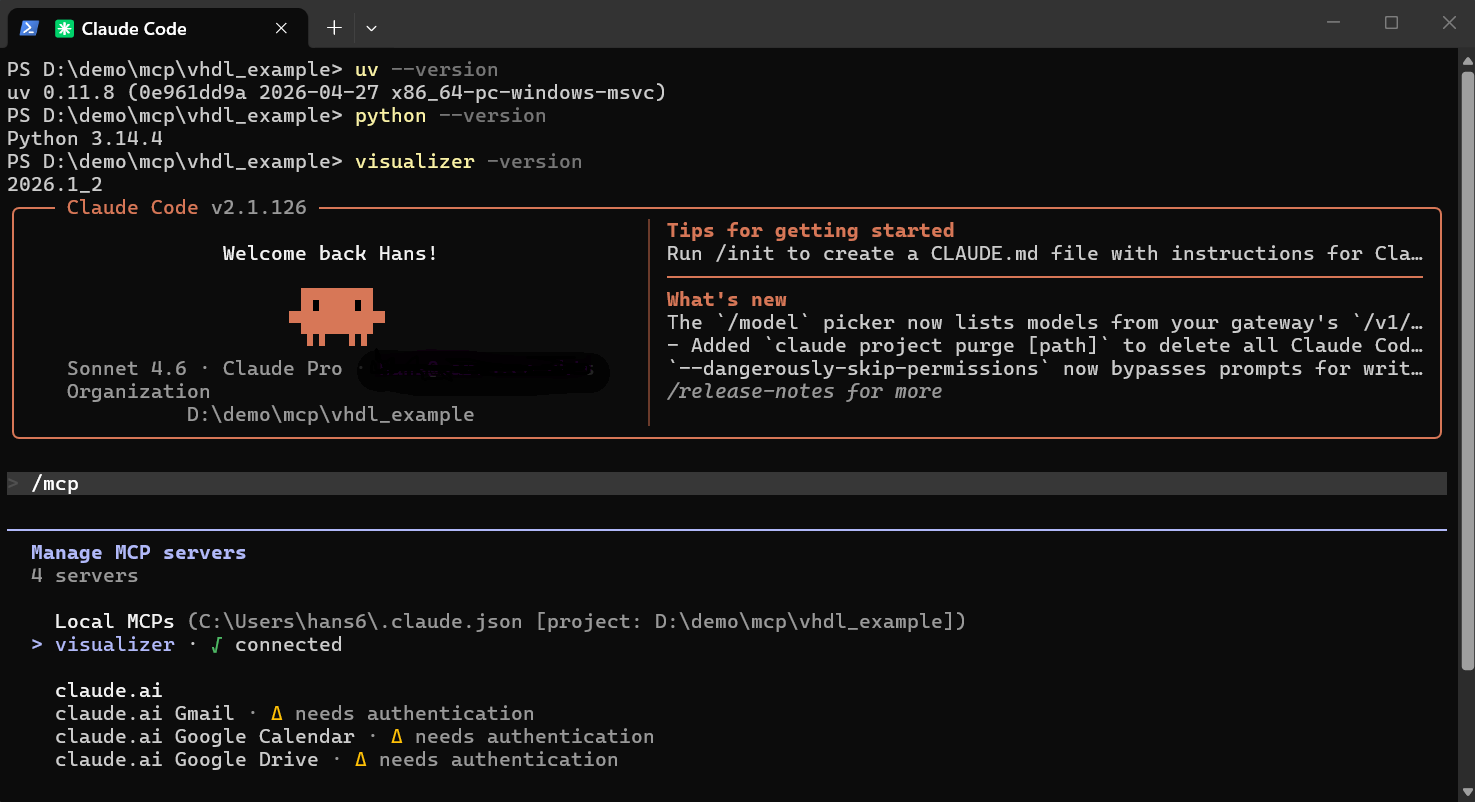Click the PowerShell icon in the tab bar
The width and height of the screenshot is (1475, 802).
click(29, 28)
